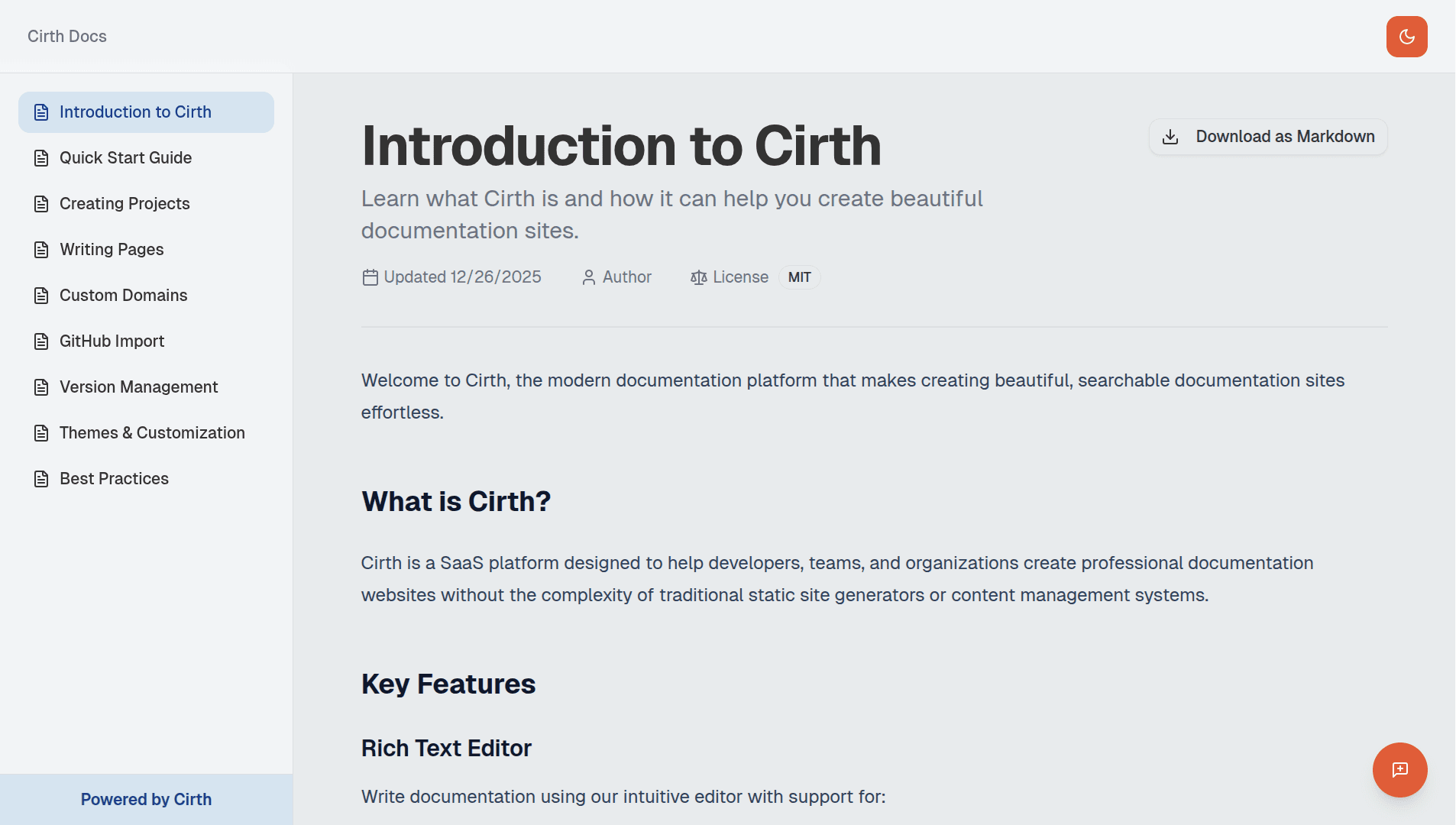This screenshot has height=825, width=1456.
Task: Open the Quick Start Guide entry
Action: click(125, 157)
